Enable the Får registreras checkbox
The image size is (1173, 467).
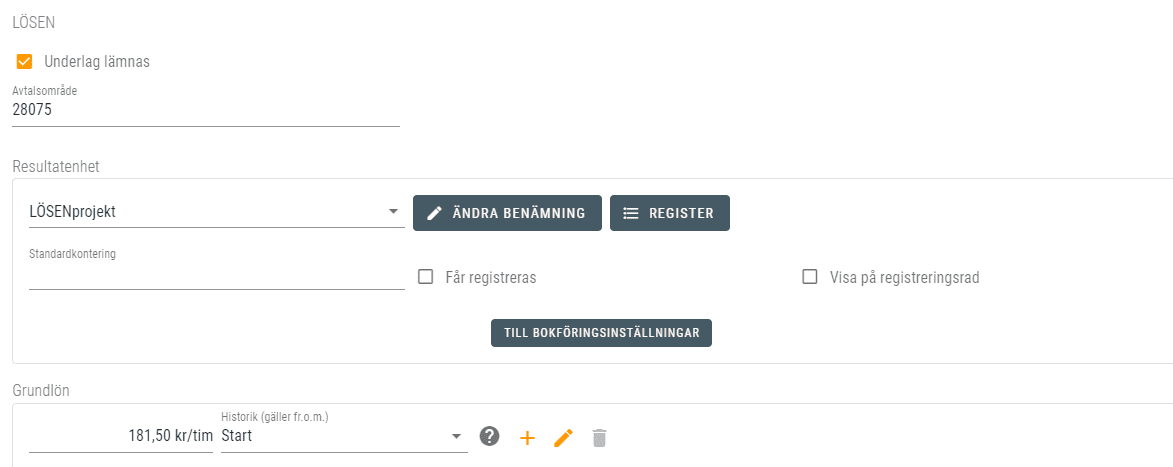click(425, 277)
